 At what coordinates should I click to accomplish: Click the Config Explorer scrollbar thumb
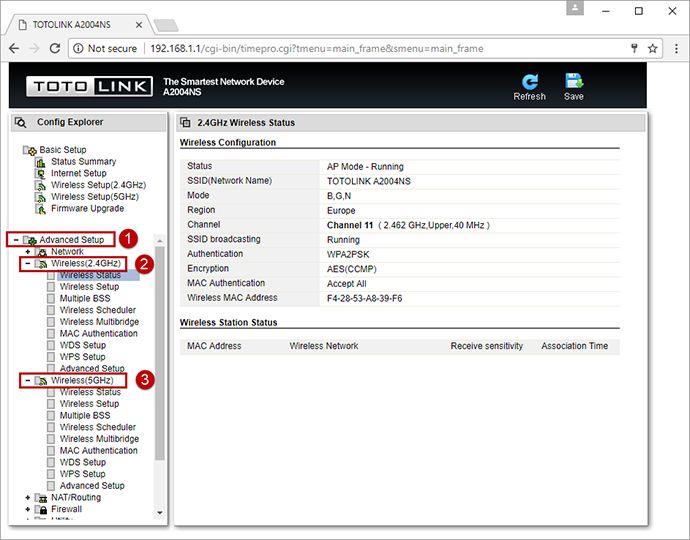coord(160,353)
